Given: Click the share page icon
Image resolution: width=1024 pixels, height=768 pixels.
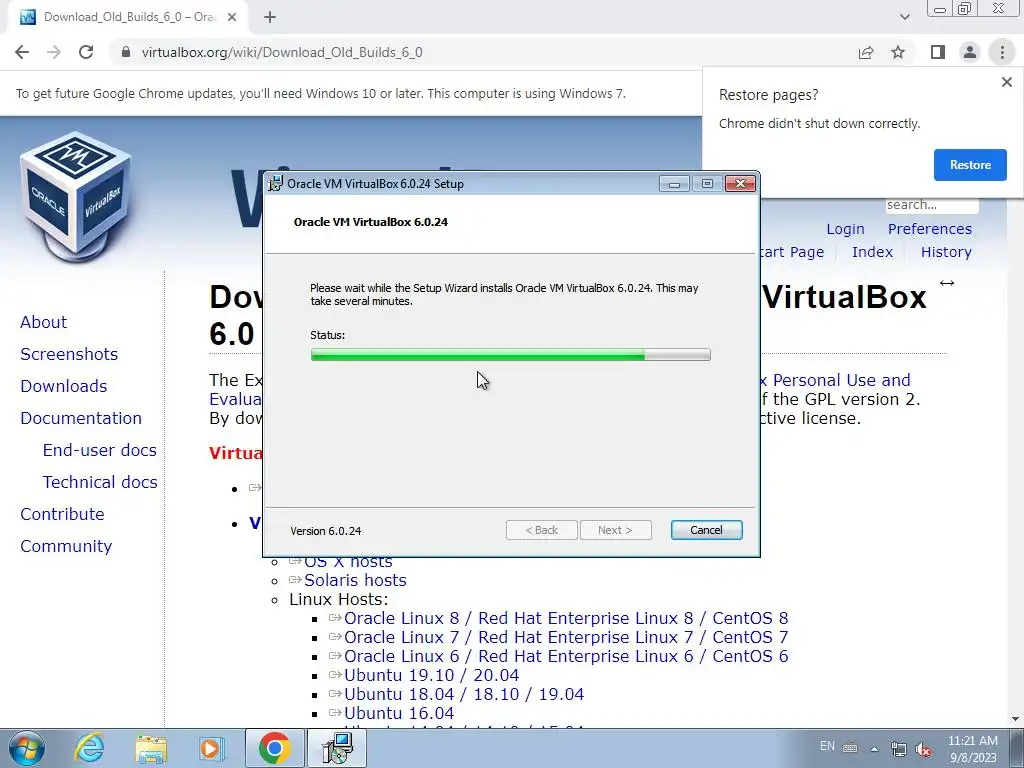Looking at the screenshot, I should pyautogui.click(x=866, y=52).
